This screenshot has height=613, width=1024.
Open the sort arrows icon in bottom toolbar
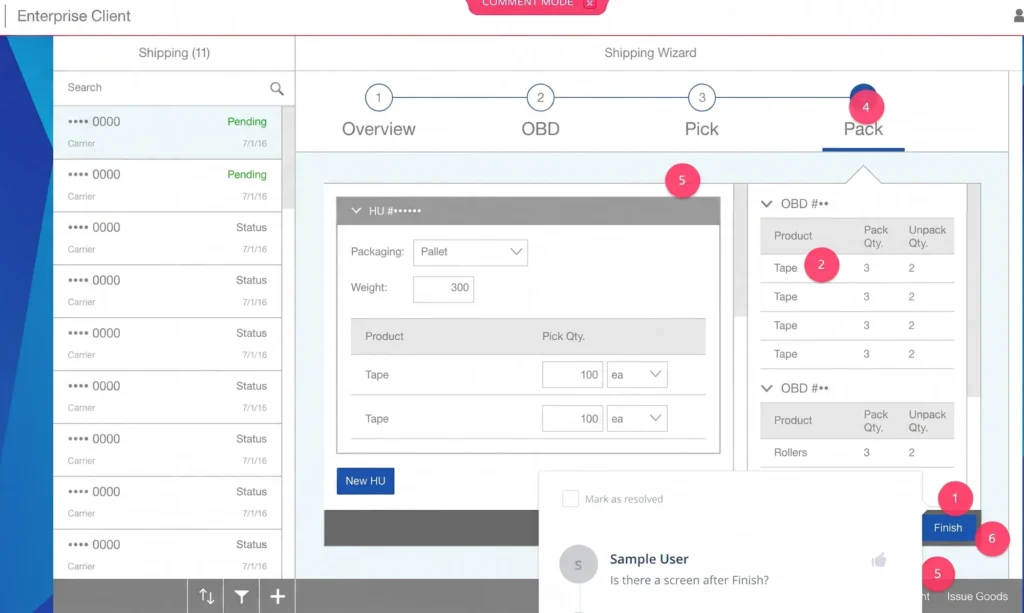click(206, 596)
